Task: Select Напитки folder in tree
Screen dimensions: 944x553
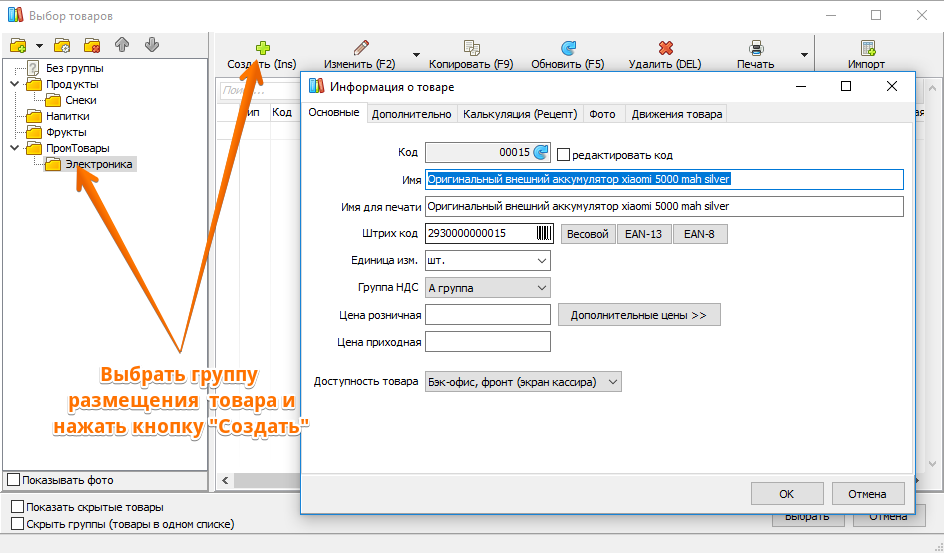Action: click(x=67, y=116)
